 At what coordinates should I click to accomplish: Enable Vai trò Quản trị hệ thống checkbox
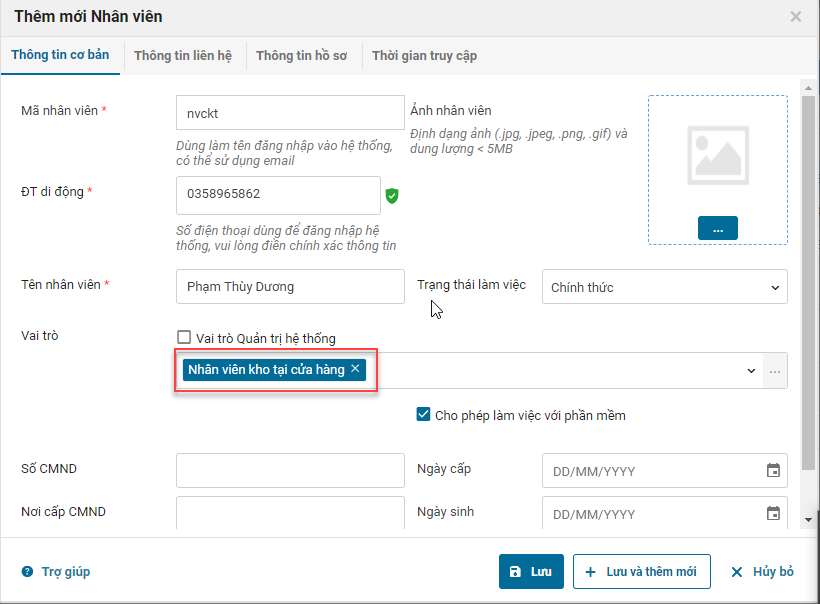[x=183, y=338]
